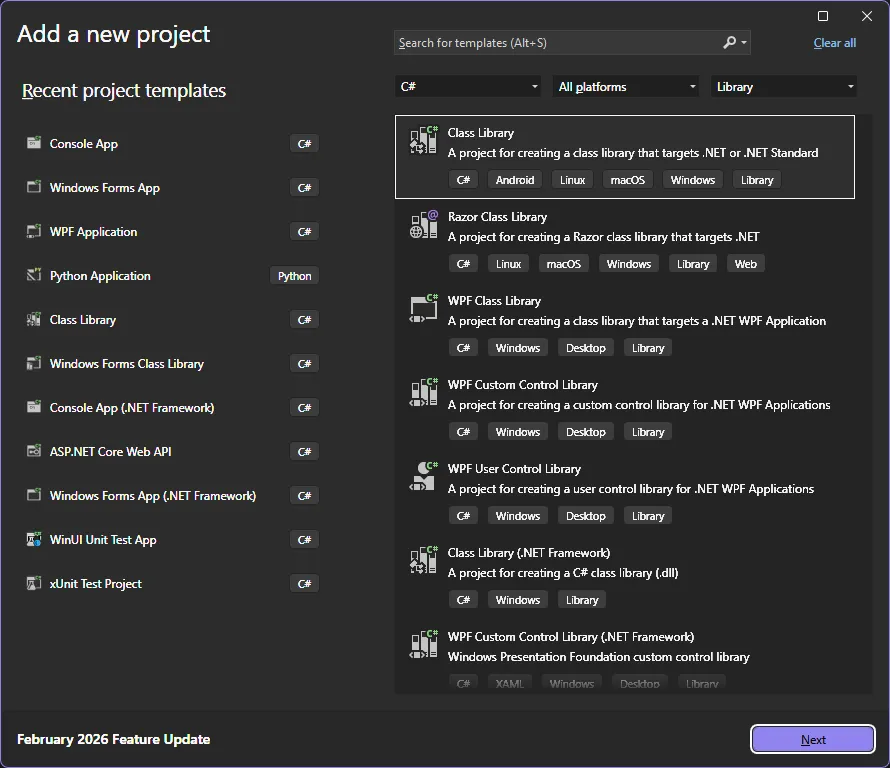Click the Recent project templates heading
The image size is (890, 768).
(x=124, y=91)
